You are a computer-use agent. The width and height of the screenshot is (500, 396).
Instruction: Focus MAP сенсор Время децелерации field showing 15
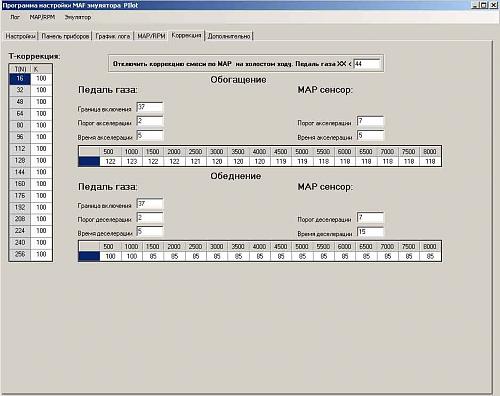click(370, 232)
